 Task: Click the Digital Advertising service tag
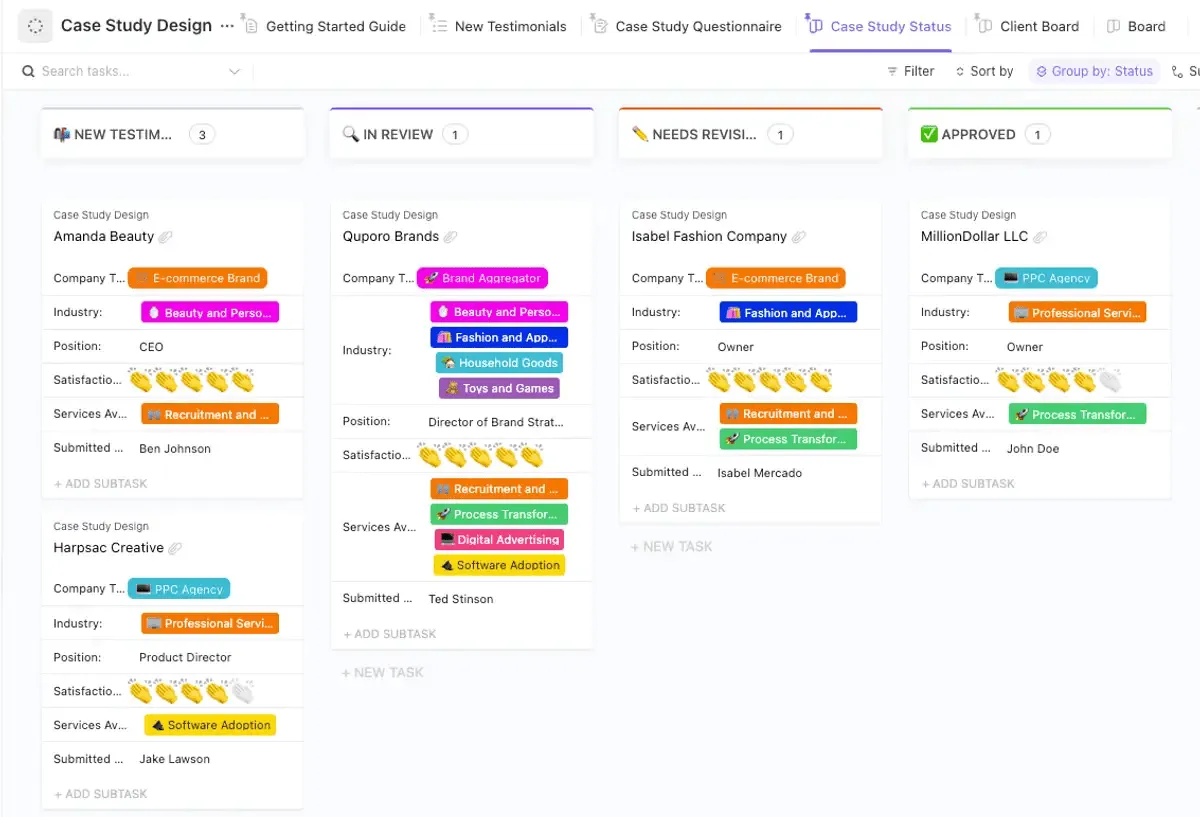(499, 539)
